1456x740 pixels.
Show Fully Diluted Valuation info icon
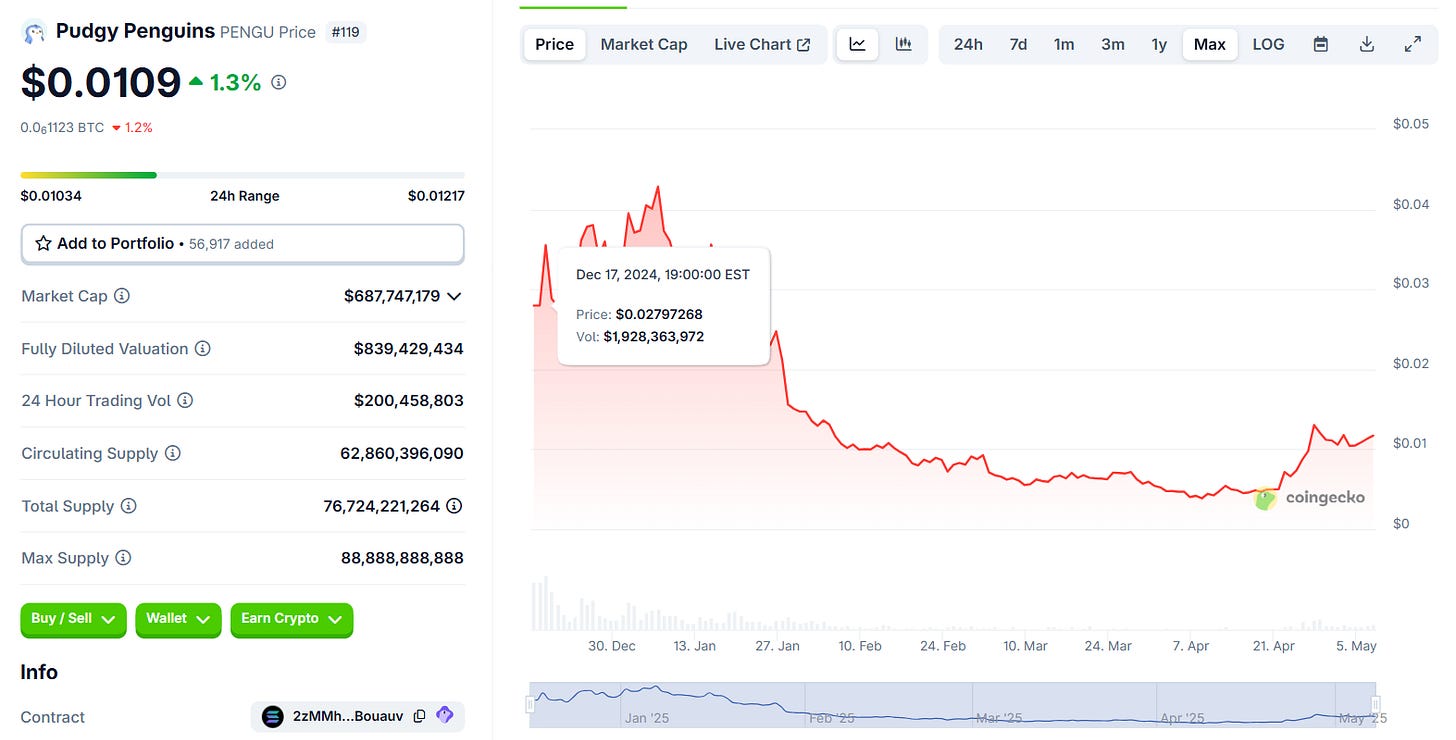[x=202, y=348]
